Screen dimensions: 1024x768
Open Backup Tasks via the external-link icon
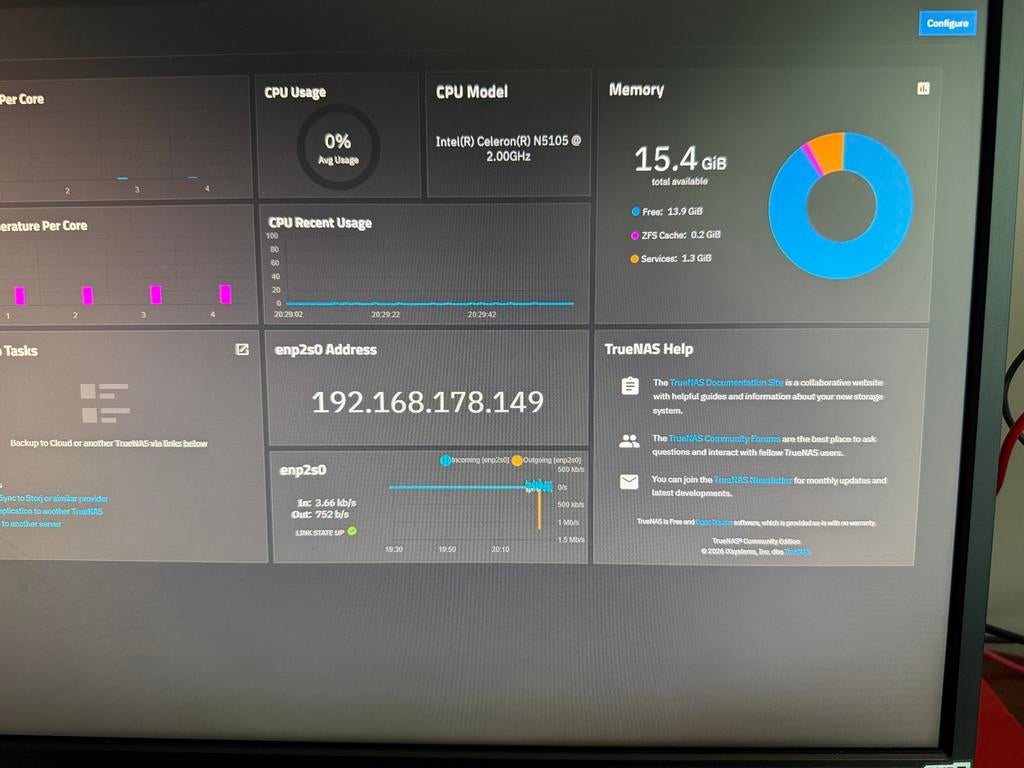coord(242,349)
